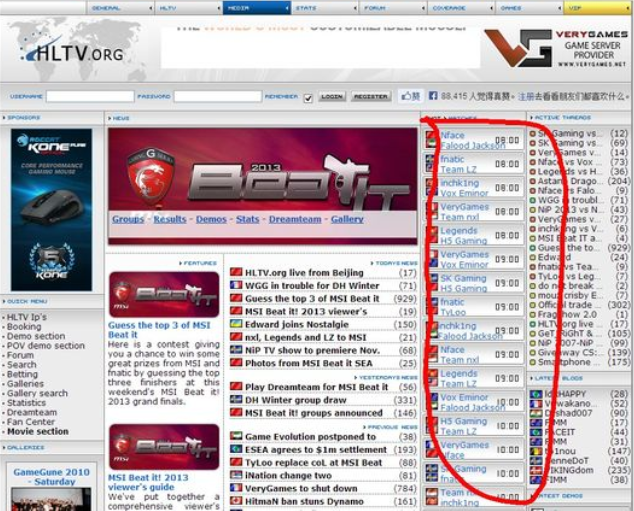Open the Roccat Kone mouse sponsor banner
Screen dimensions: 634x511
pyautogui.click(x=51, y=209)
